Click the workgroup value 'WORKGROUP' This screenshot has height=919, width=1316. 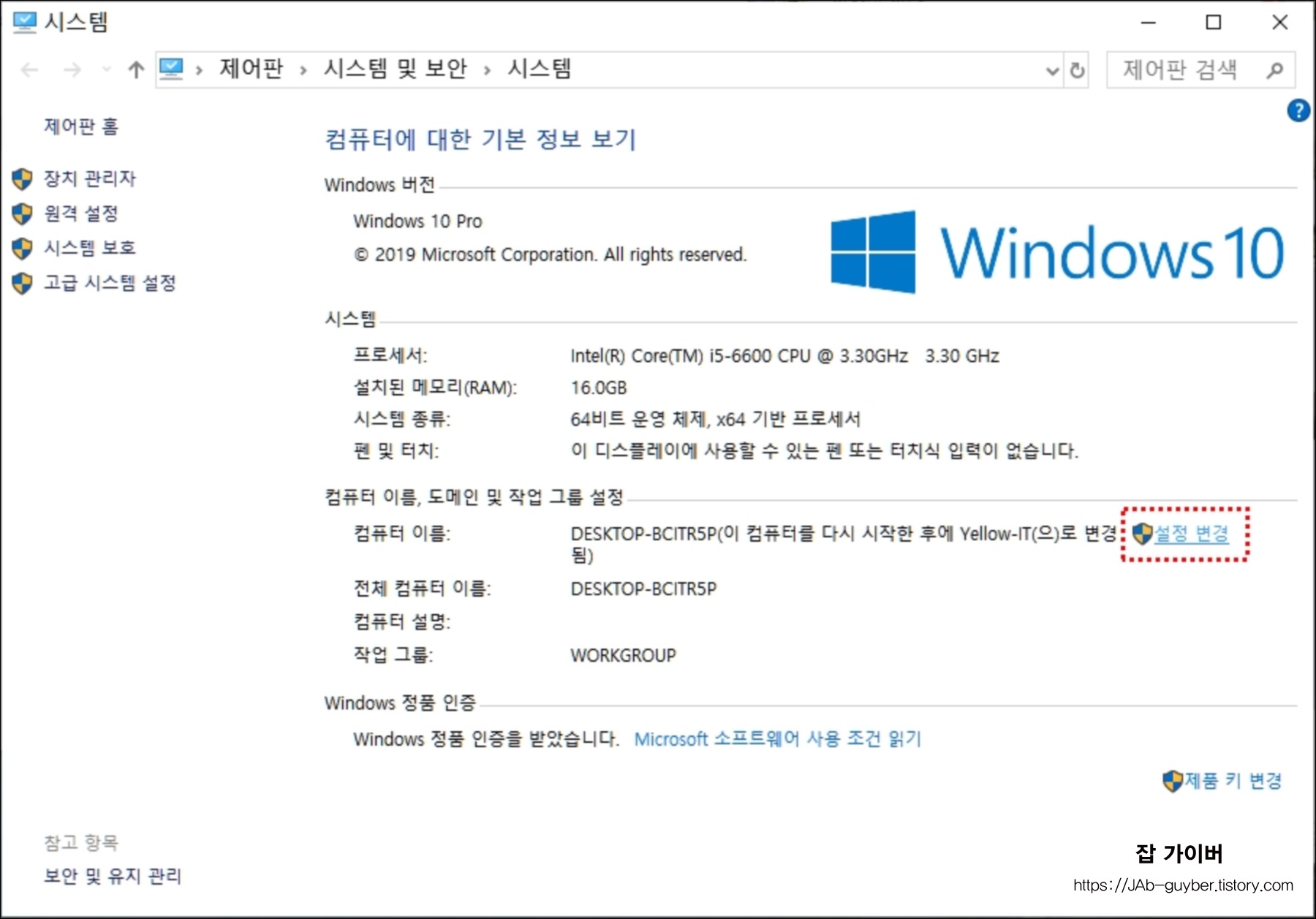[x=623, y=655]
